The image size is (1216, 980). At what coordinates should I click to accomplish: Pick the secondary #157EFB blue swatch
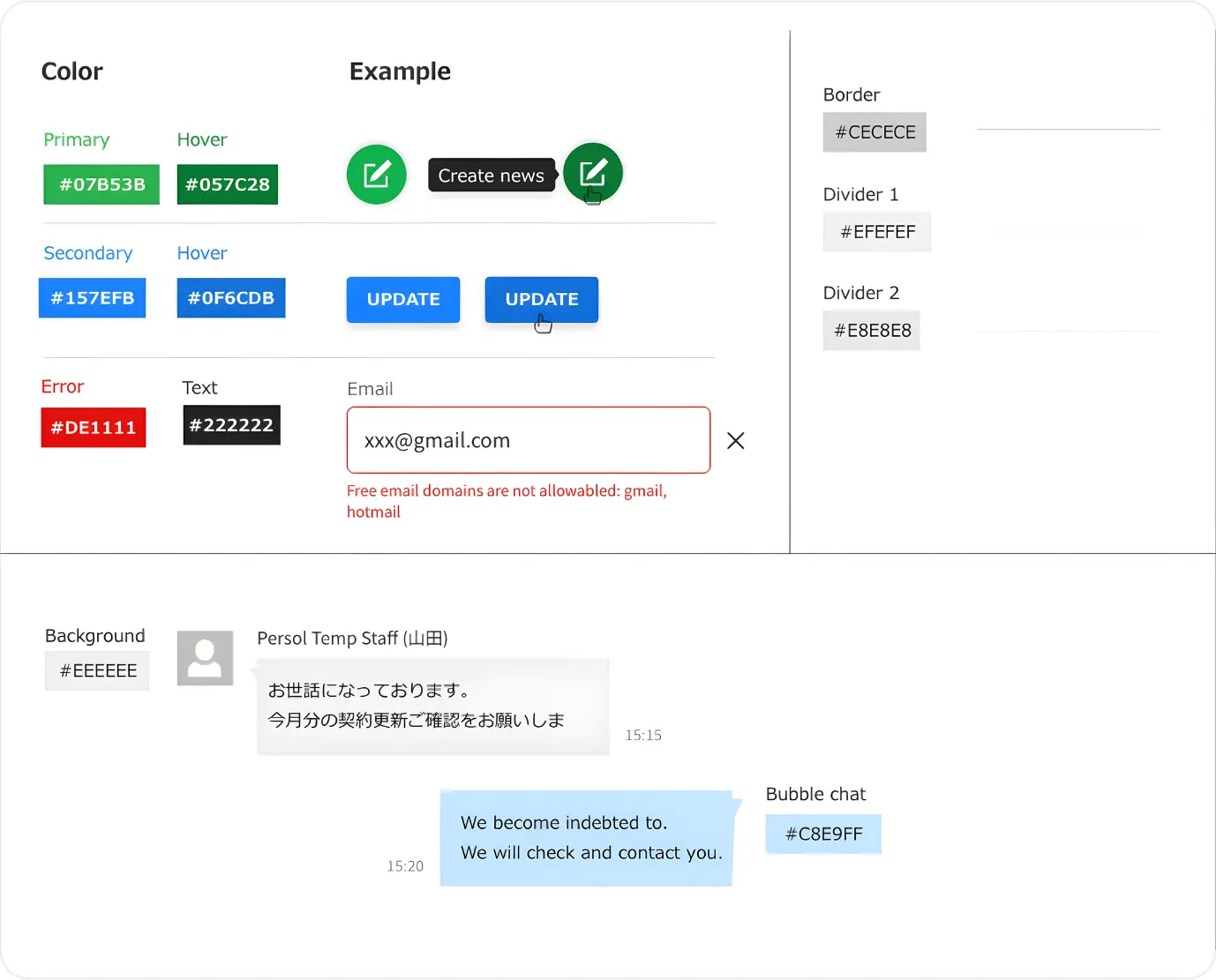(x=93, y=298)
